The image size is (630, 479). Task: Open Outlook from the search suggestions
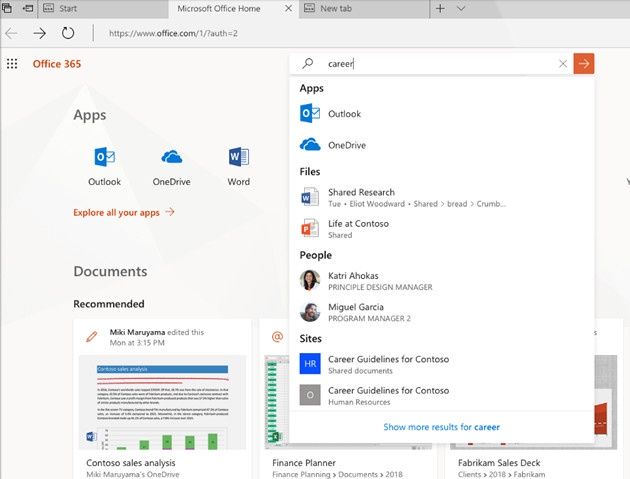tap(442, 114)
